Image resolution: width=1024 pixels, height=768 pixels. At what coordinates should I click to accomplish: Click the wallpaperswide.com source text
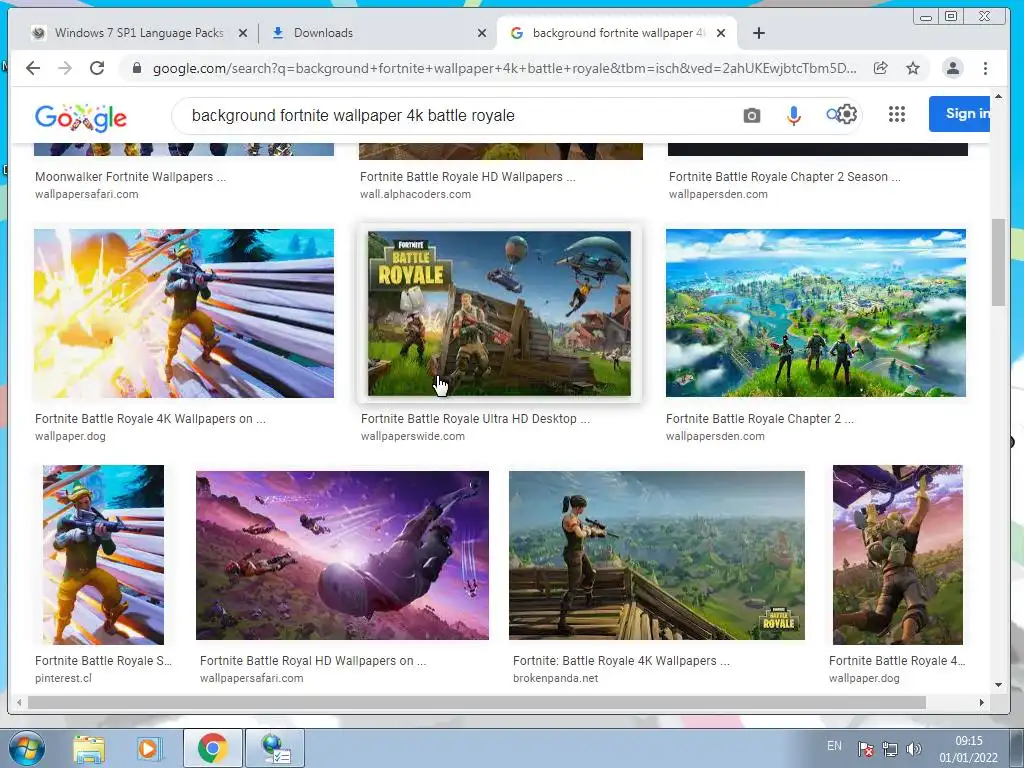click(413, 436)
